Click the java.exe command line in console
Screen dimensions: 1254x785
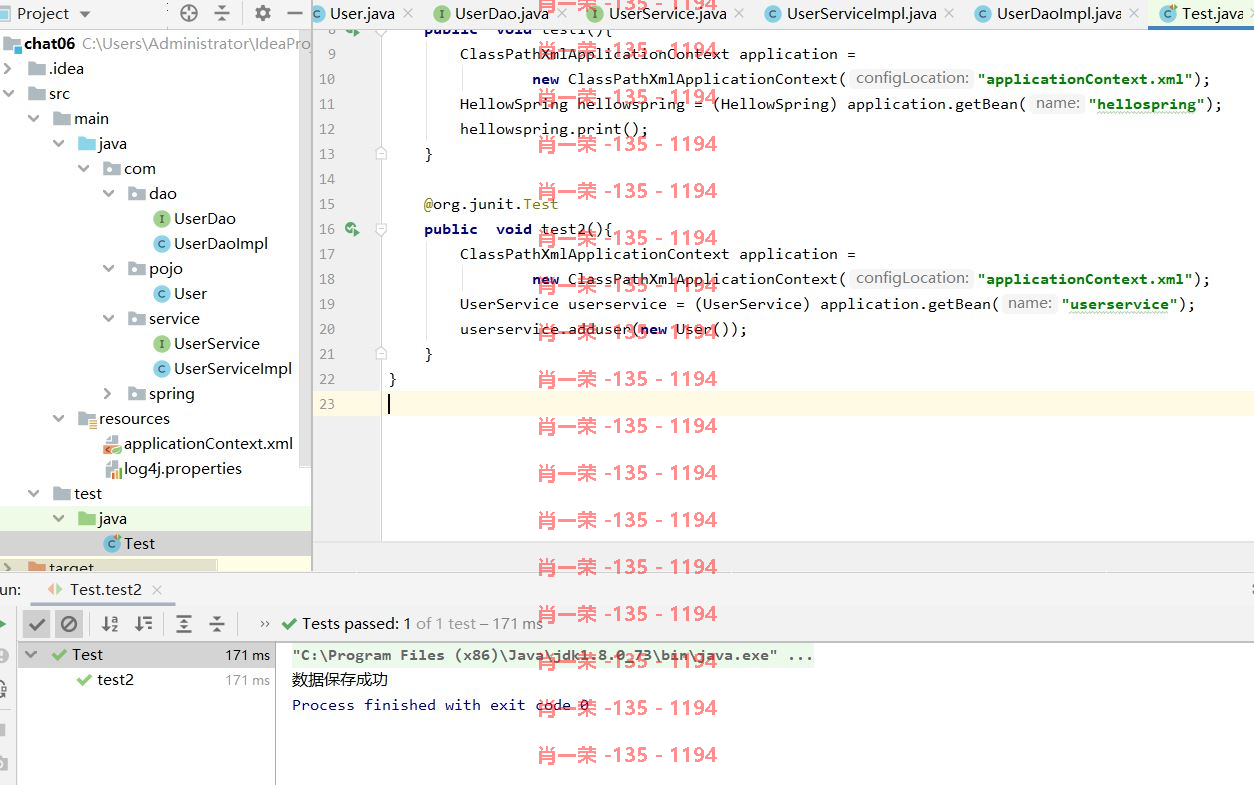pyautogui.click(x=552, y=656)
